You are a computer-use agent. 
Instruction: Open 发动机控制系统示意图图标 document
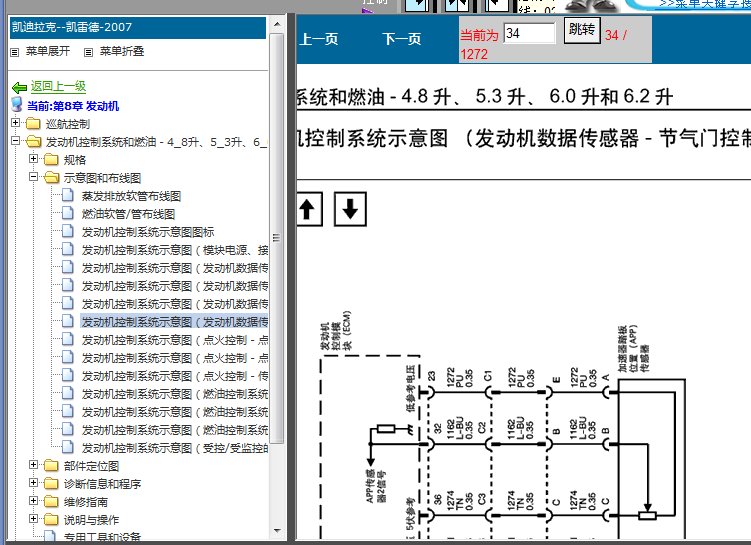coord(148,232)
